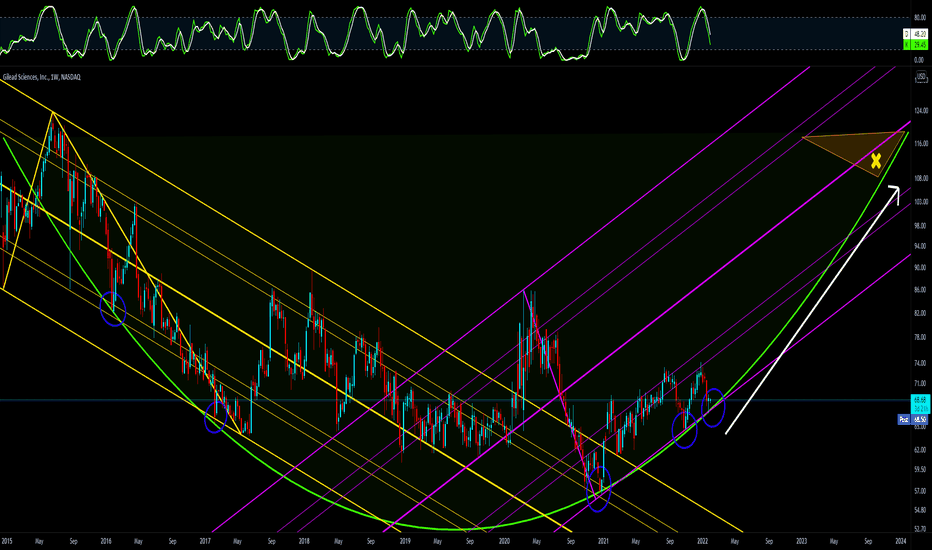Click the 80.00 oscillator scale label

pyautogui.click(x=920, y=18)
